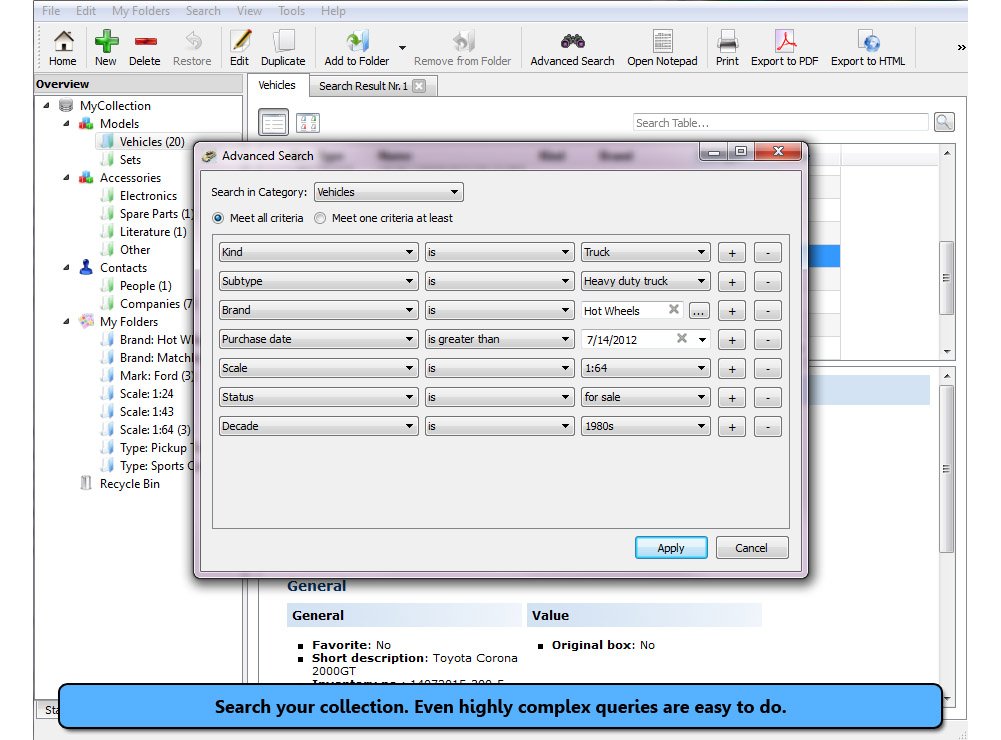Select the Sets tree item
The image size is (1001, 740).
(x=130, y=160)
